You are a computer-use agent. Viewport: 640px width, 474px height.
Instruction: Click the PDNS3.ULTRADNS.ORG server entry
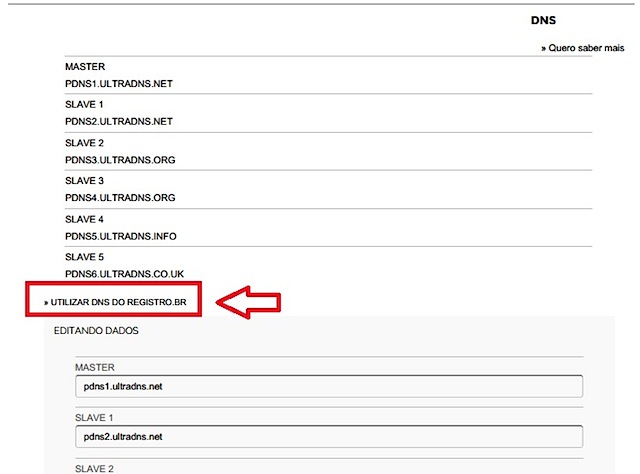[120, 159]
